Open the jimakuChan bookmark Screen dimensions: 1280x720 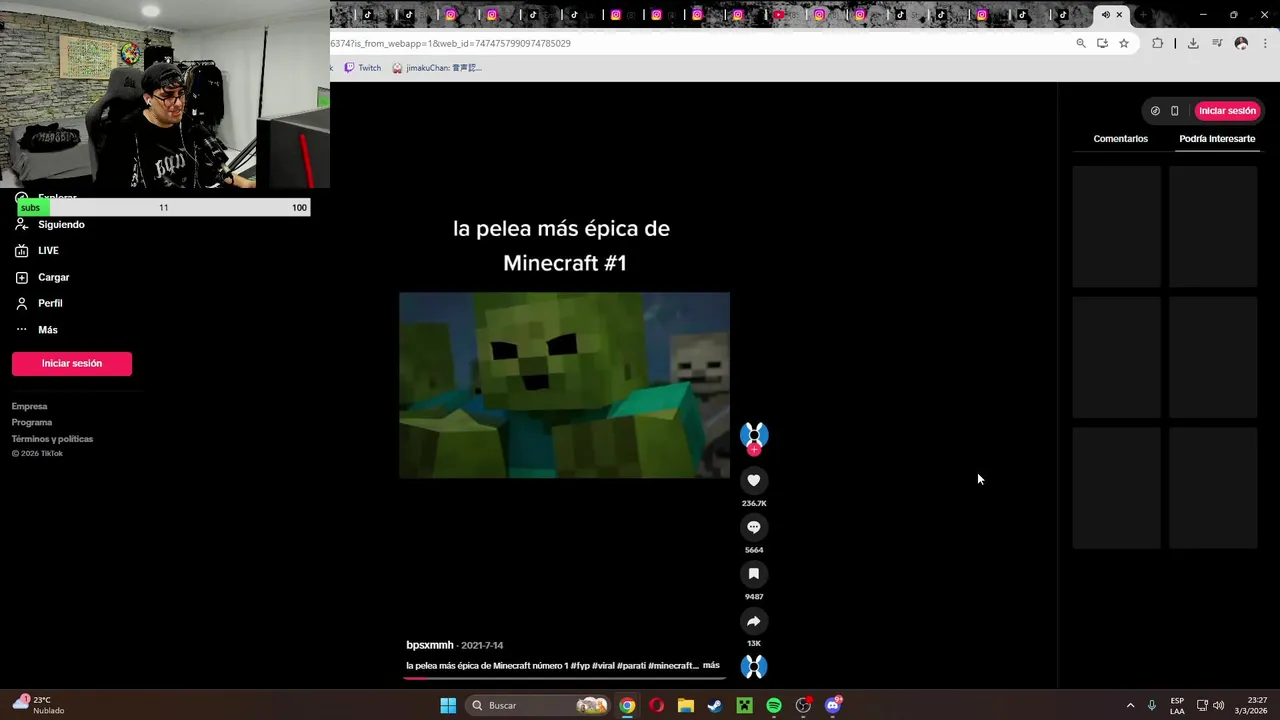point(437,68)
